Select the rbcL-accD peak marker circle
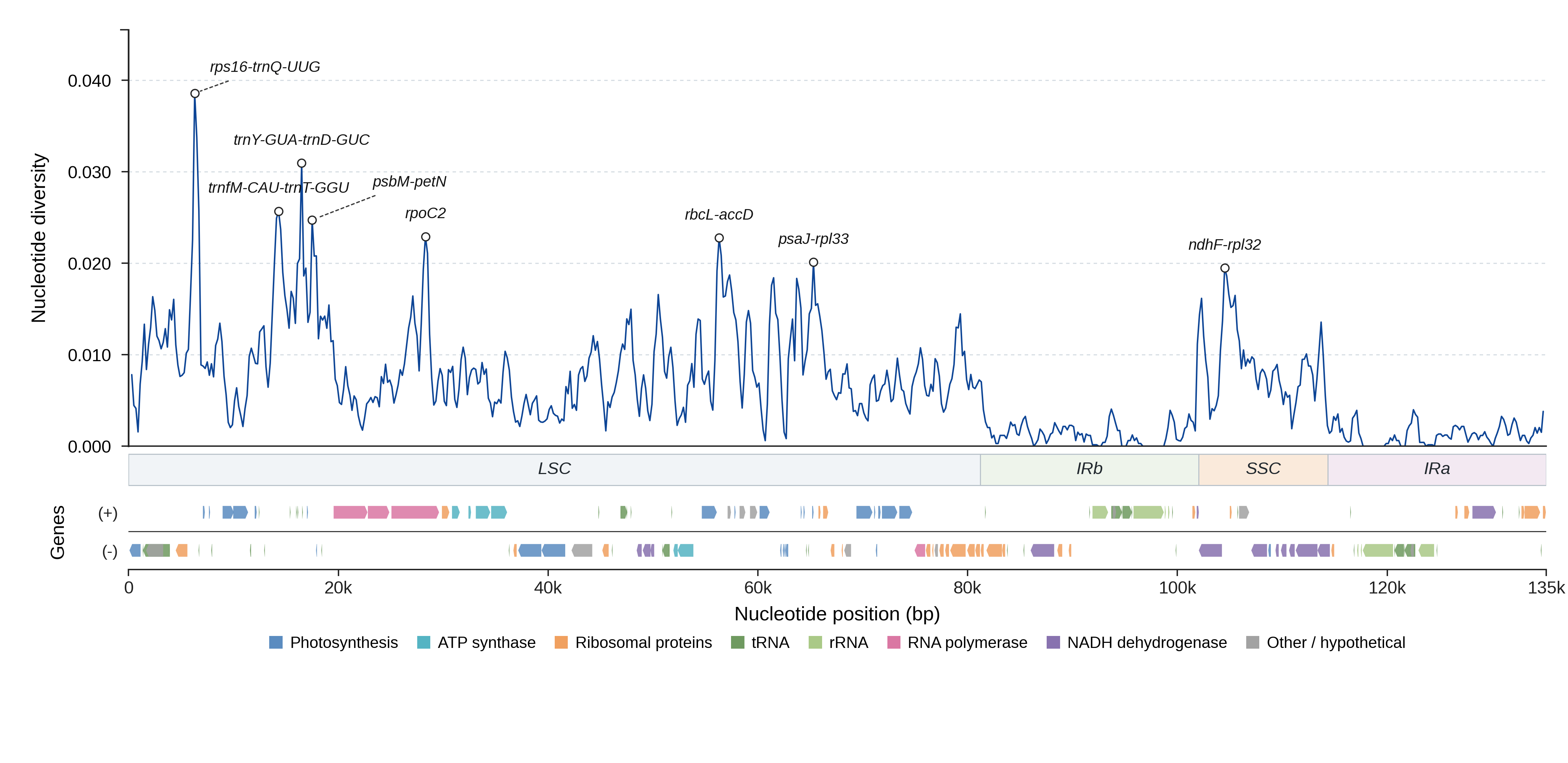 719,238
